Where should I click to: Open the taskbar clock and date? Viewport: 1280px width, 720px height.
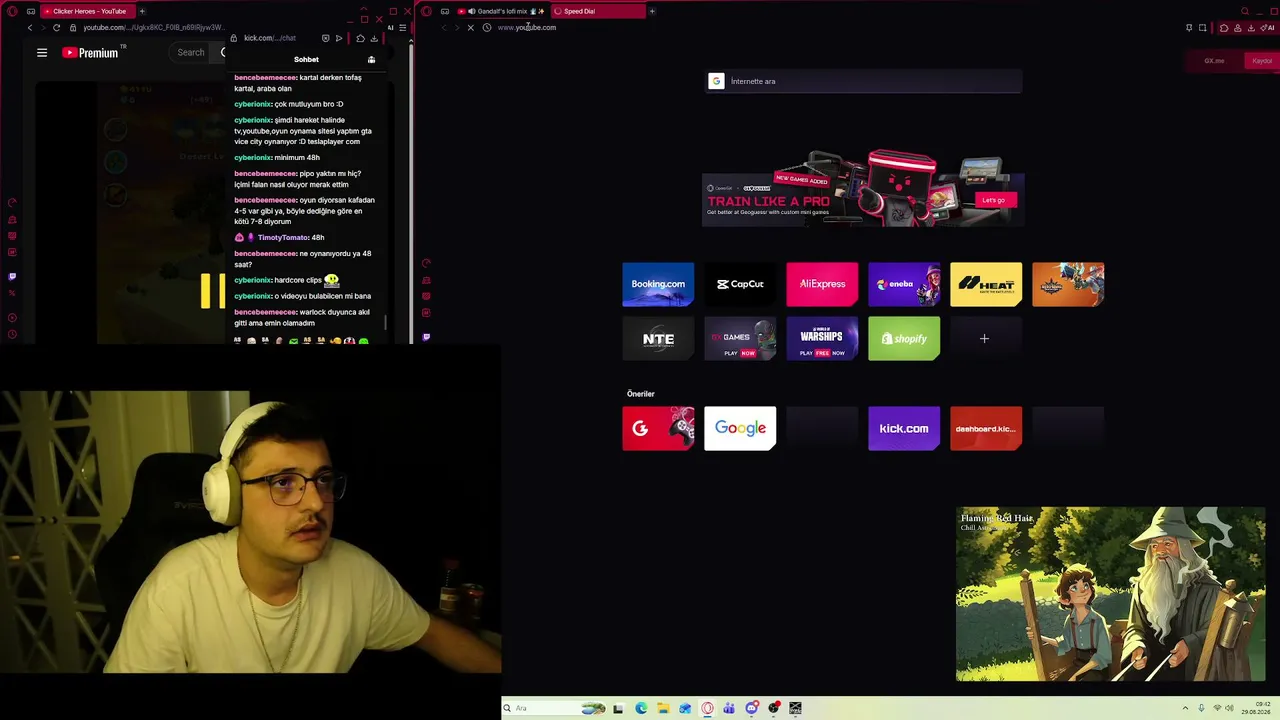(x=1255, y=708)
